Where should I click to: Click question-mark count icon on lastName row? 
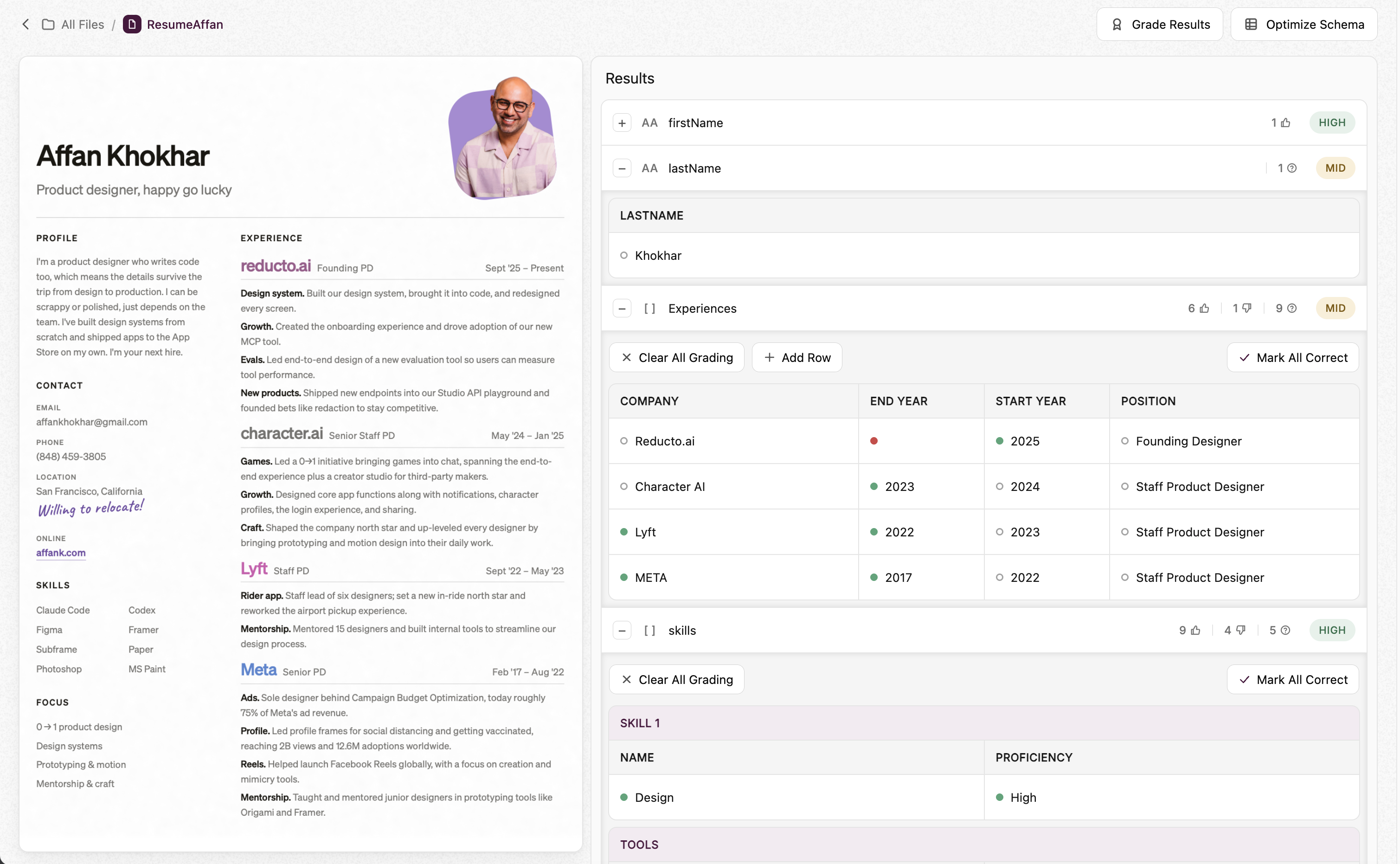1291,168
